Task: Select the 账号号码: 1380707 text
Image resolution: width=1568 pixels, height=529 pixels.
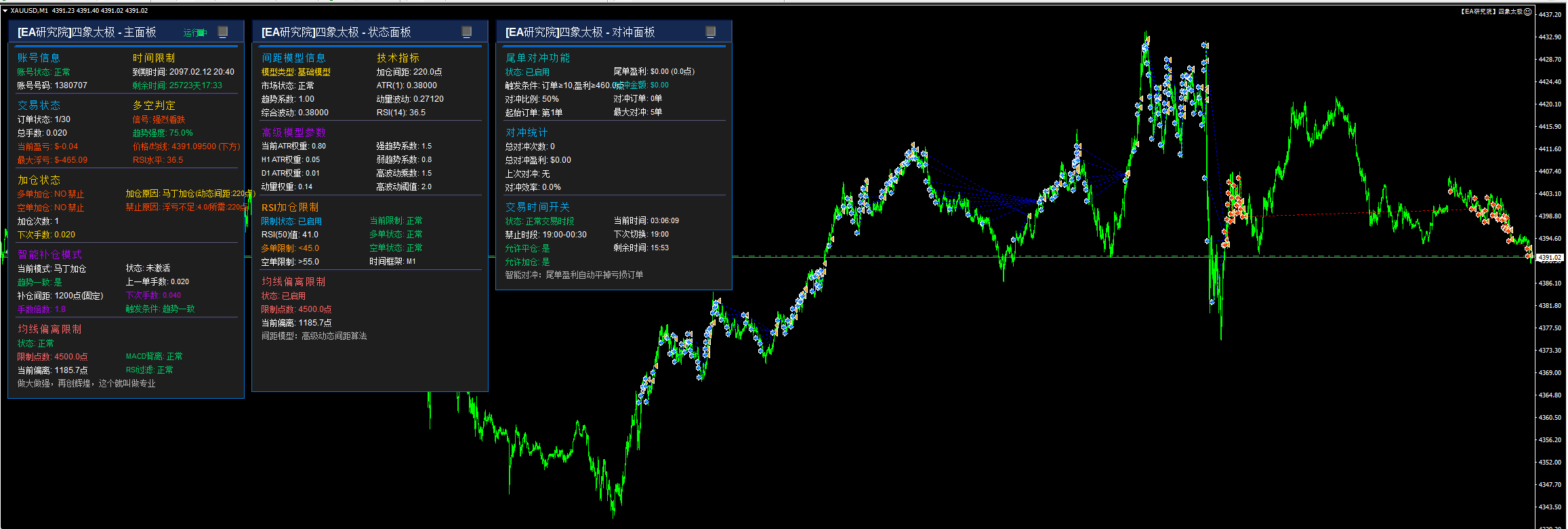Action: pos(52,85)
